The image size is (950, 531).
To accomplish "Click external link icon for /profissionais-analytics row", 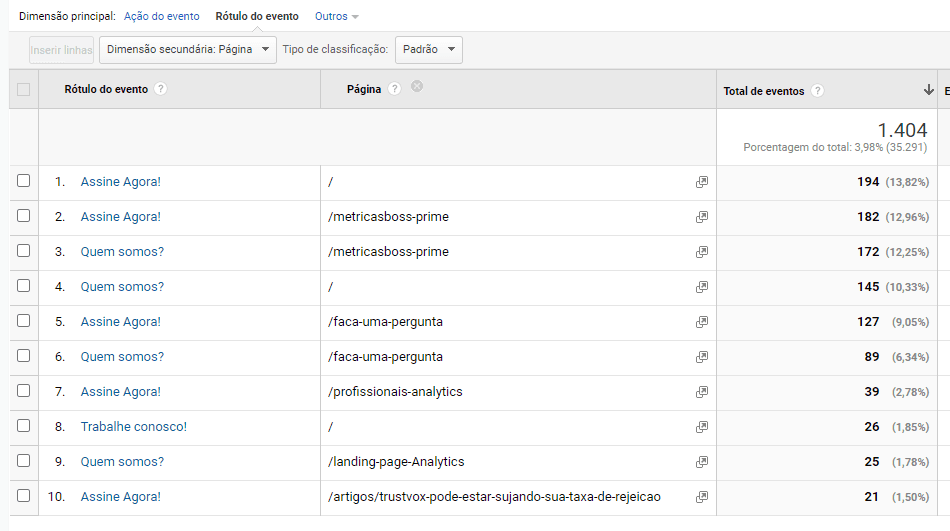I will click(702, 392).
